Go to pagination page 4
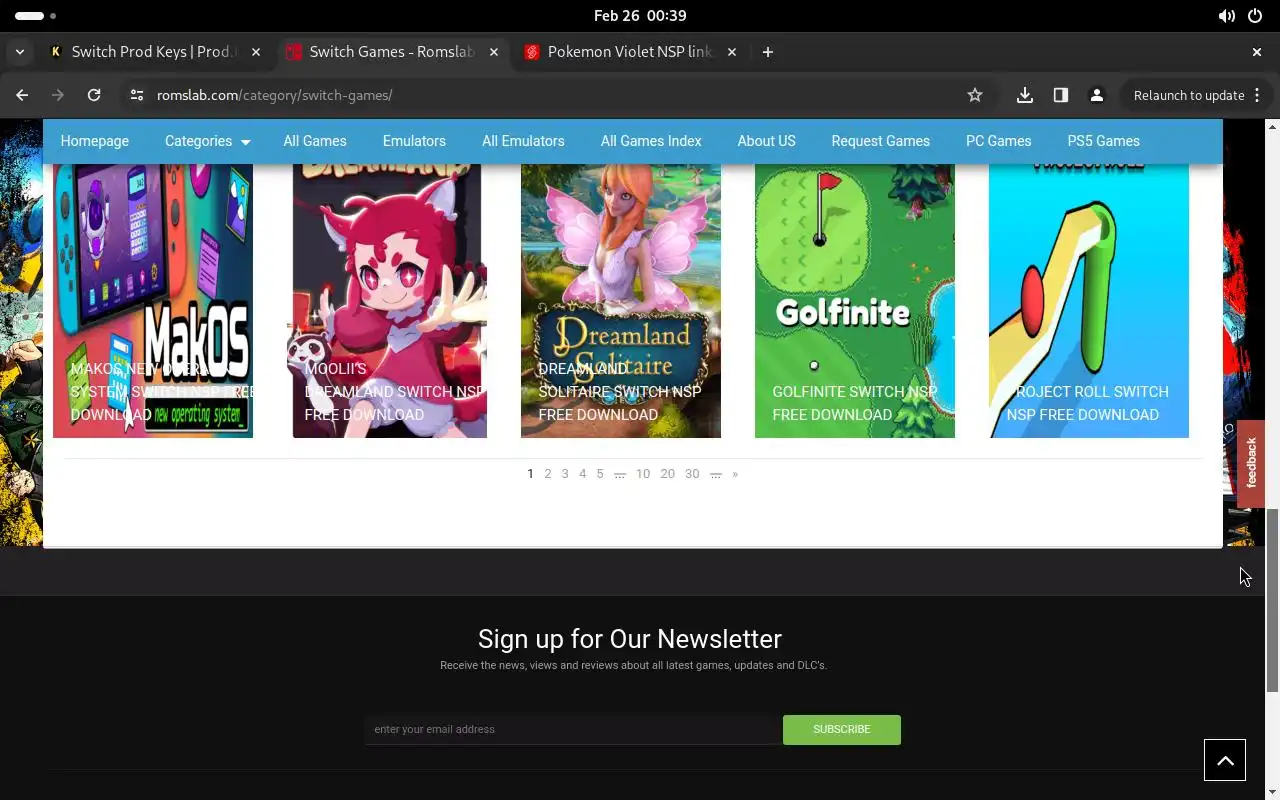Image resolution: width=1280 pixels, height=800 pixels. (x=582, y=474)
